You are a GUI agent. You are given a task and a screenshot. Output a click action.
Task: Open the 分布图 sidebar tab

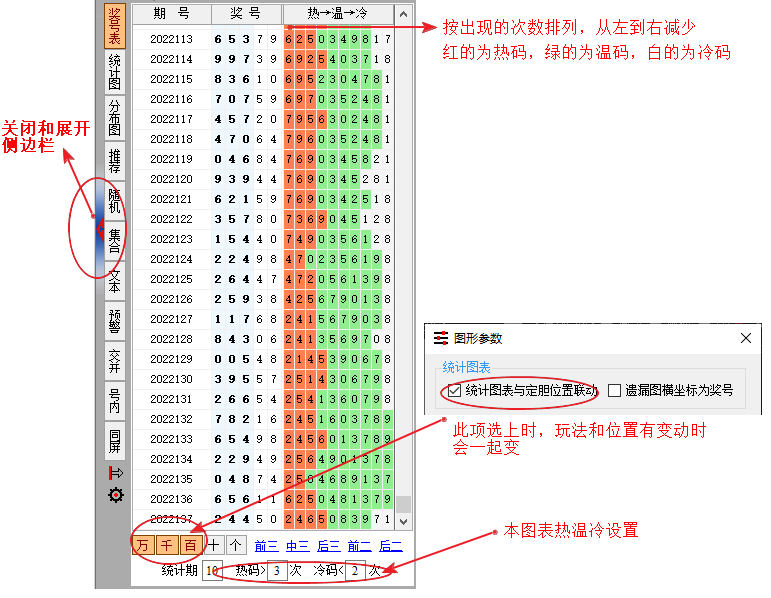click(x=115, y=116)
